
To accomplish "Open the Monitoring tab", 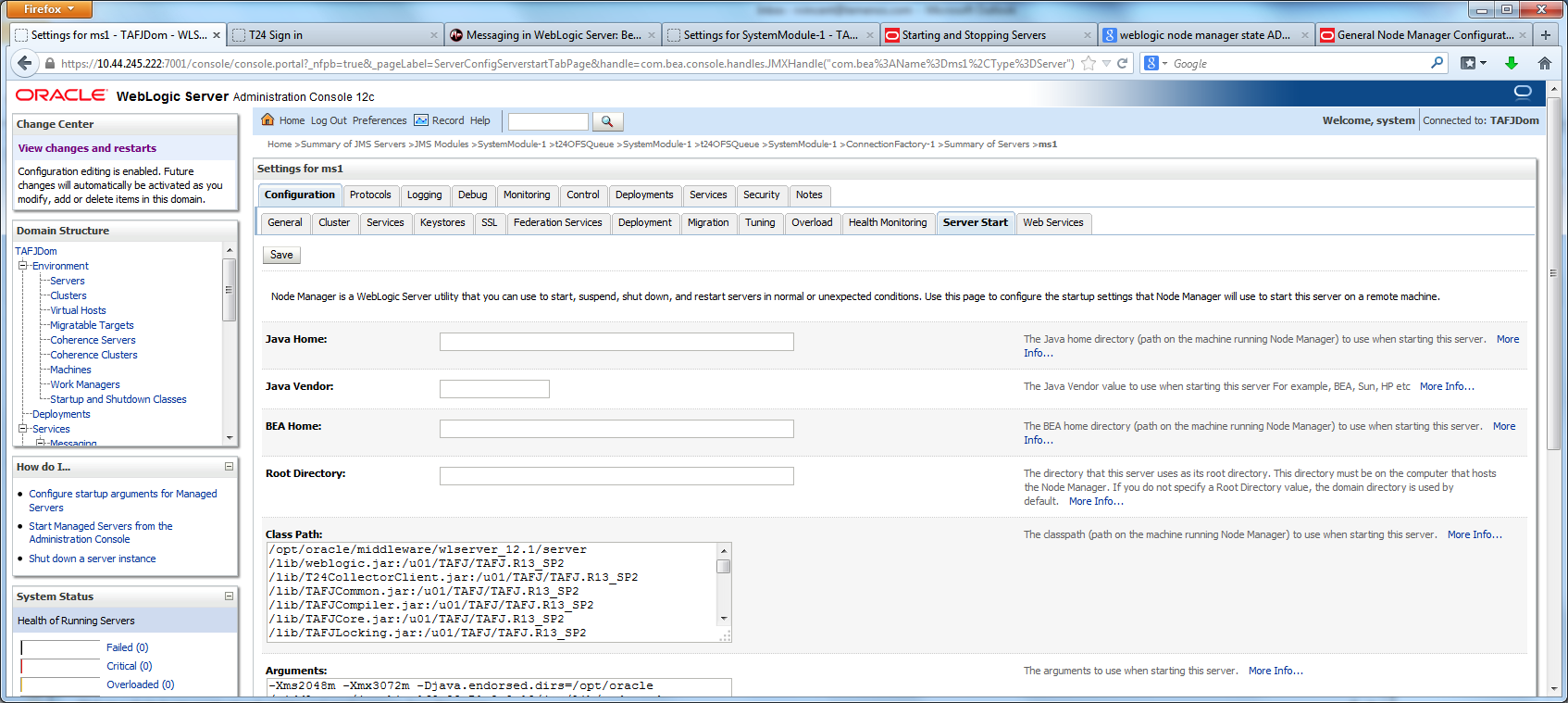I will pyautogui.click(x=527, y=195).
